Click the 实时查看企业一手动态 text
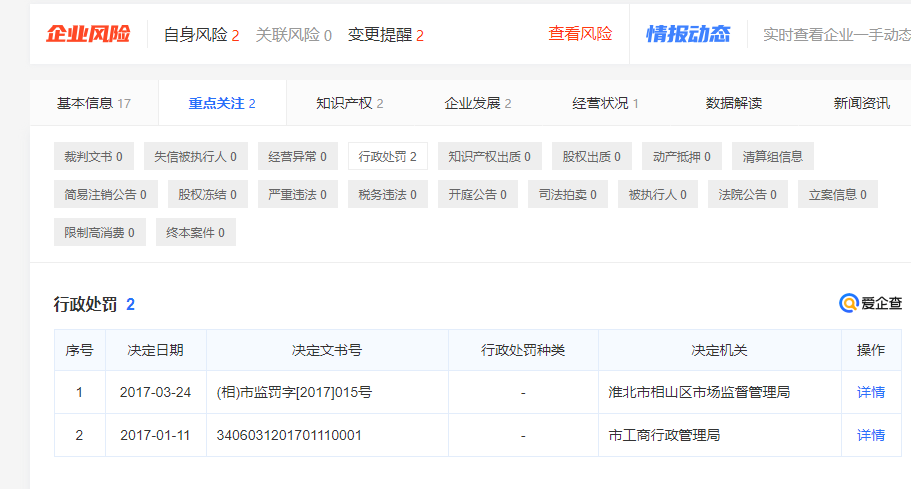Screen dimensions: 911x489 tap(837, 35)
